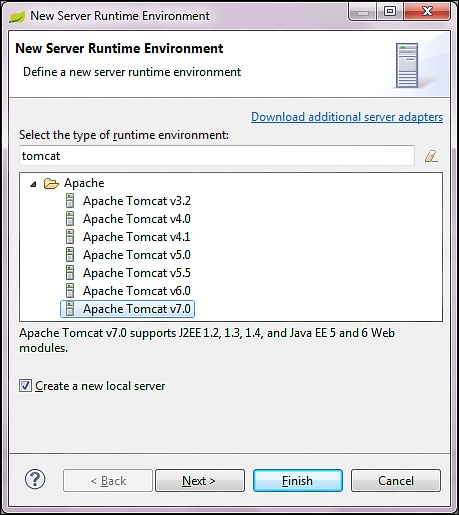Click server icon beside Apache Tomcat v5.0
The image size is (459, 515).
click(x=70, y=255)
